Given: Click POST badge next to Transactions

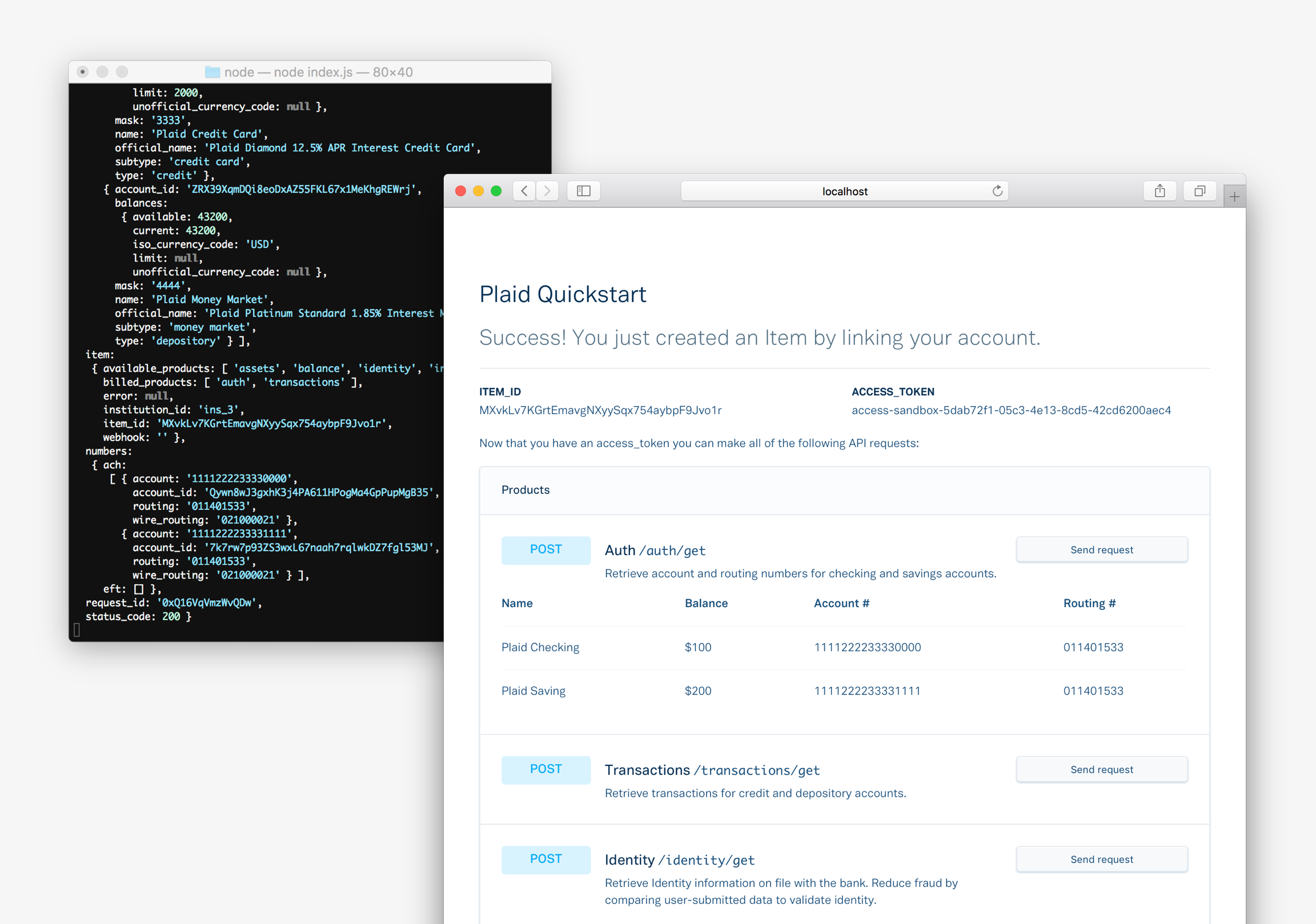Looking at the screenshot, I should click(x=545, y=769).
